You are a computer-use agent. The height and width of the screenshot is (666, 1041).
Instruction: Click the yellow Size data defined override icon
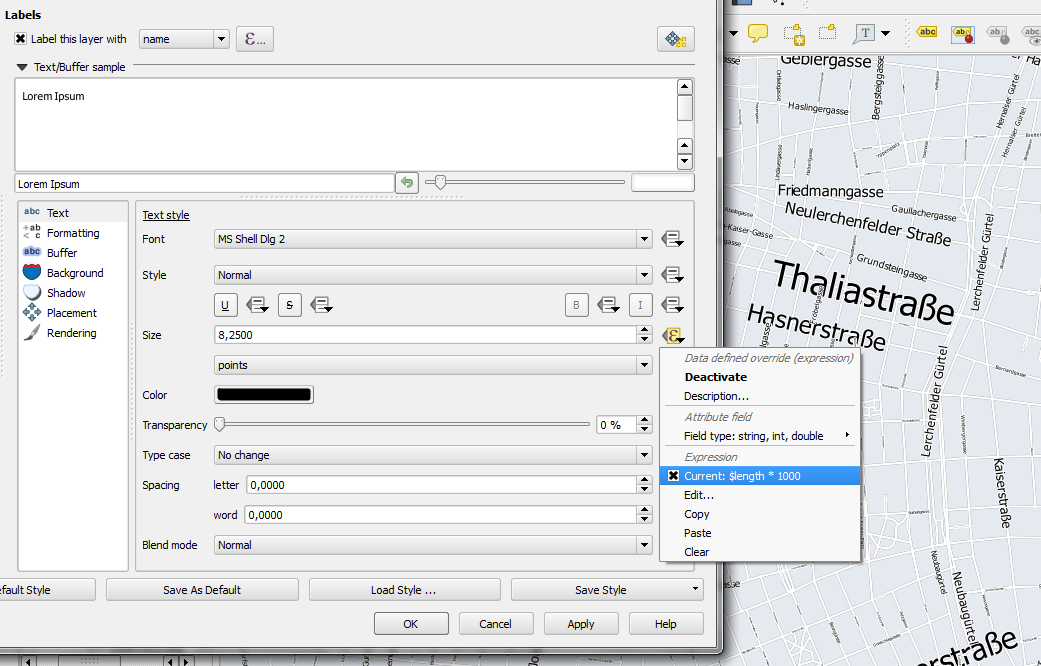(x=673, y=335)
